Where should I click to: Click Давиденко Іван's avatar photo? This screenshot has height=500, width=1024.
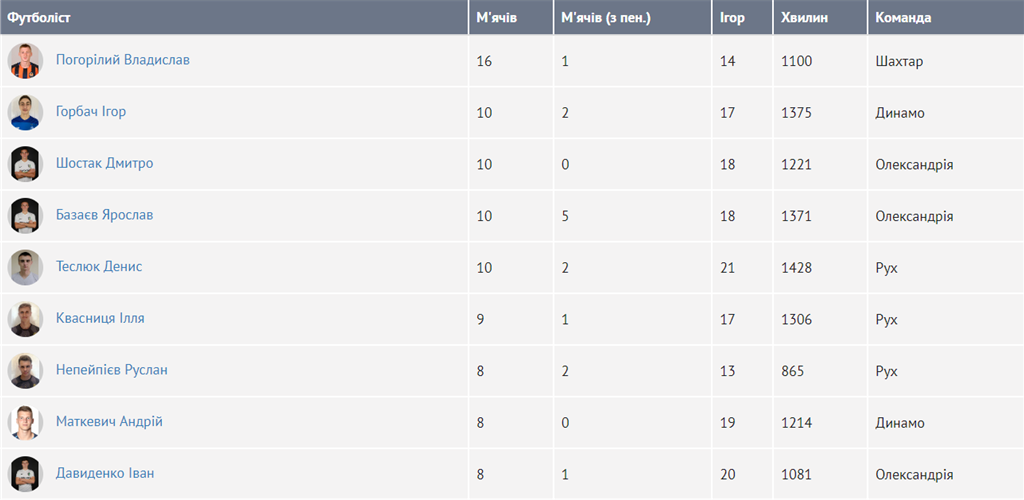point(25,474)
